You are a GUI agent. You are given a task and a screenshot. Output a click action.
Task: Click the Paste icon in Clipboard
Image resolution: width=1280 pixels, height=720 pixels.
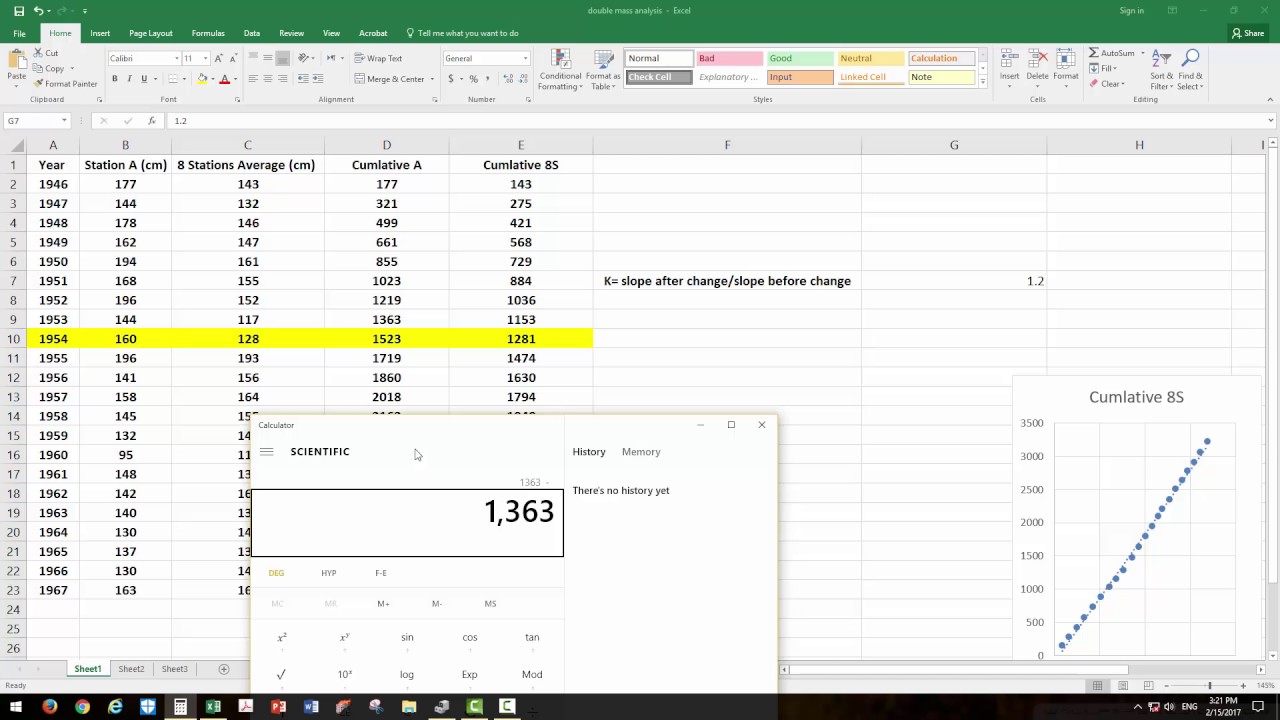pos(16,60)
